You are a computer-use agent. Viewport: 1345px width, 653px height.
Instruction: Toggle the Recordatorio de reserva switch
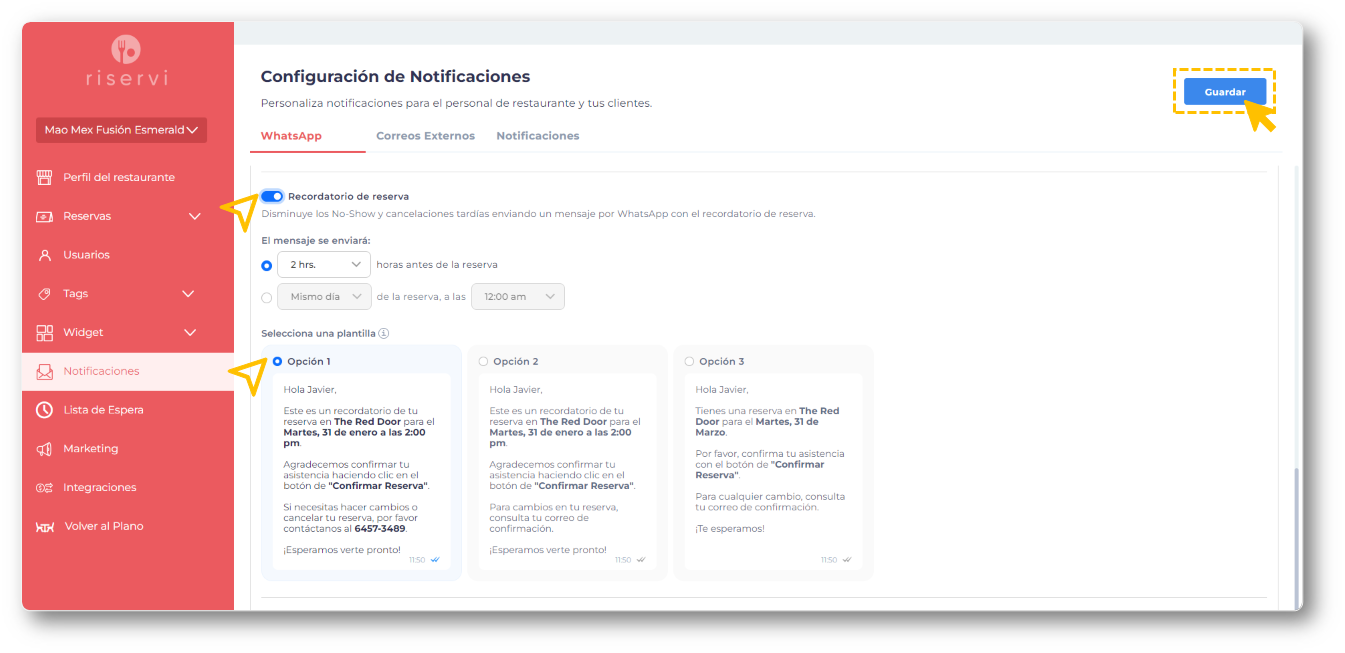click(x=272, y=196)
